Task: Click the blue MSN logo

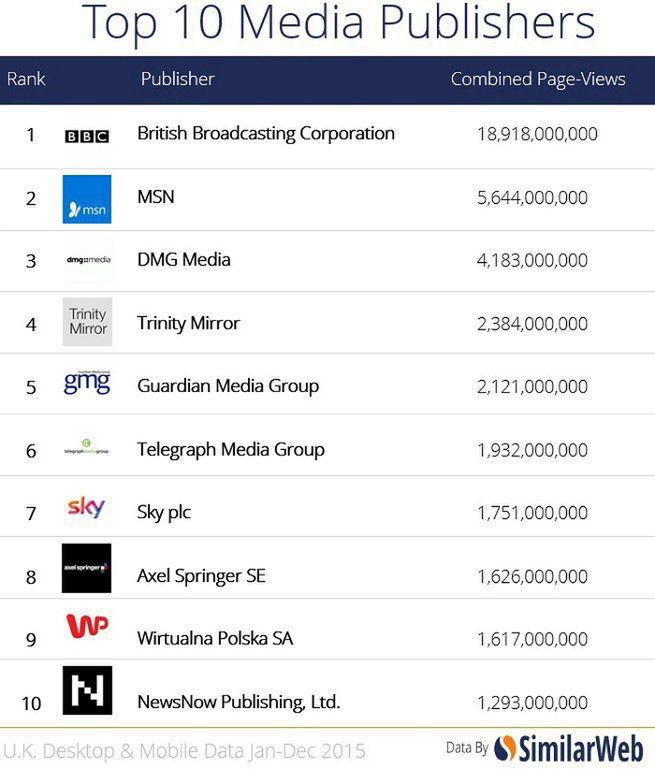Action: [x=86, y=199]
